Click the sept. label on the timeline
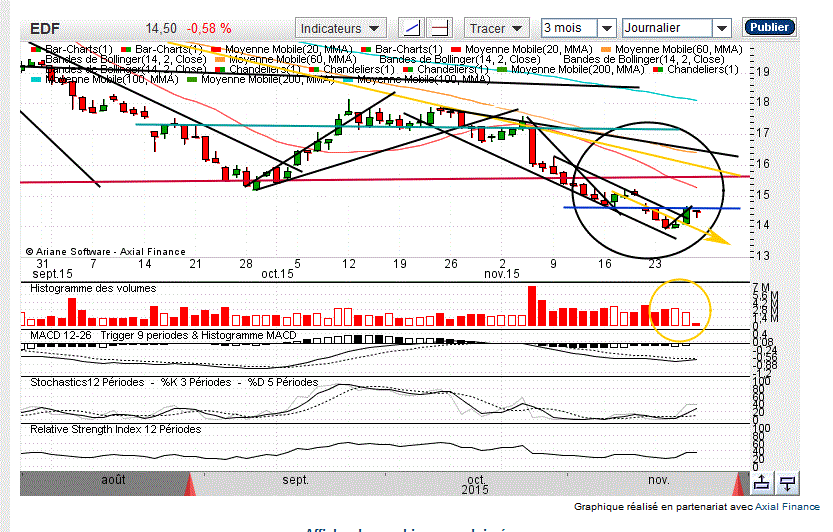 (x=295, y=480)
